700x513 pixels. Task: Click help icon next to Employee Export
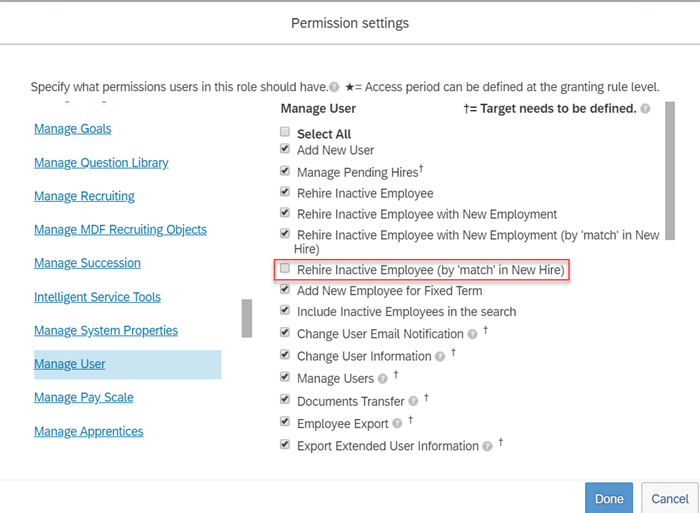pyautogui.click(x=397, y=424)
